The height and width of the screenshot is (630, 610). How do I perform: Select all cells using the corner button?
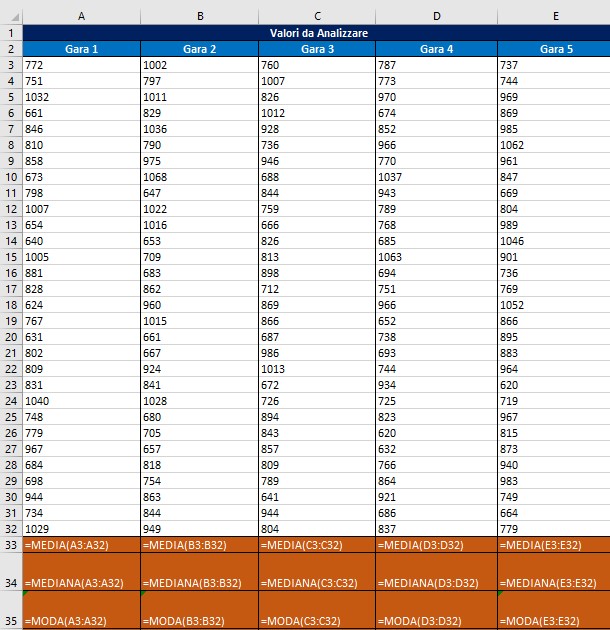(10, 16)
